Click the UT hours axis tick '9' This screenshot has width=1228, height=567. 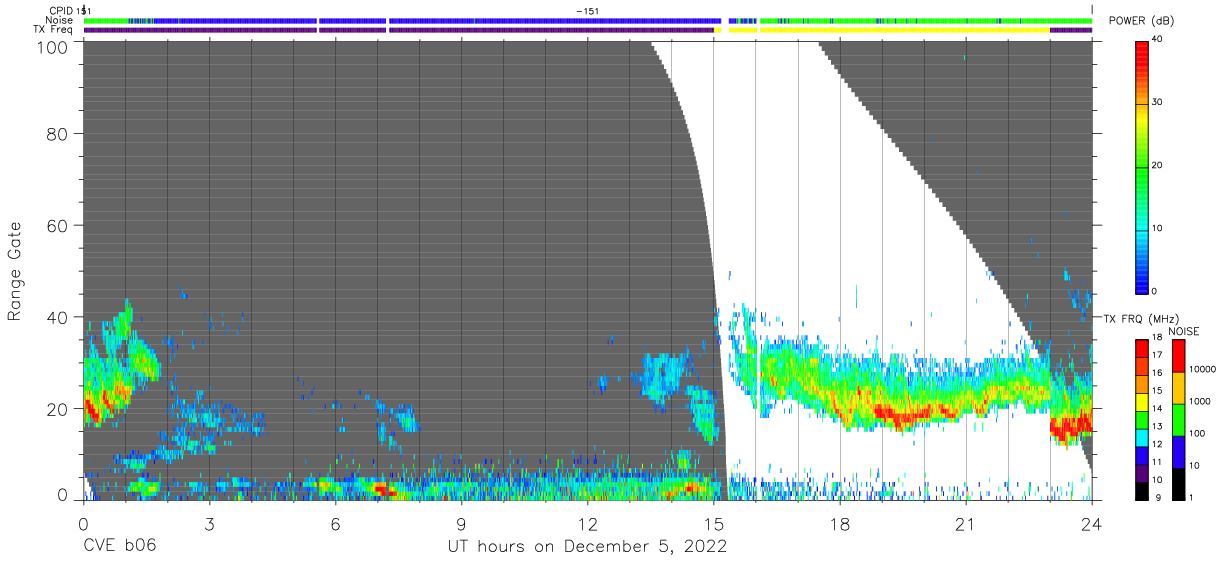click(461, 523)
